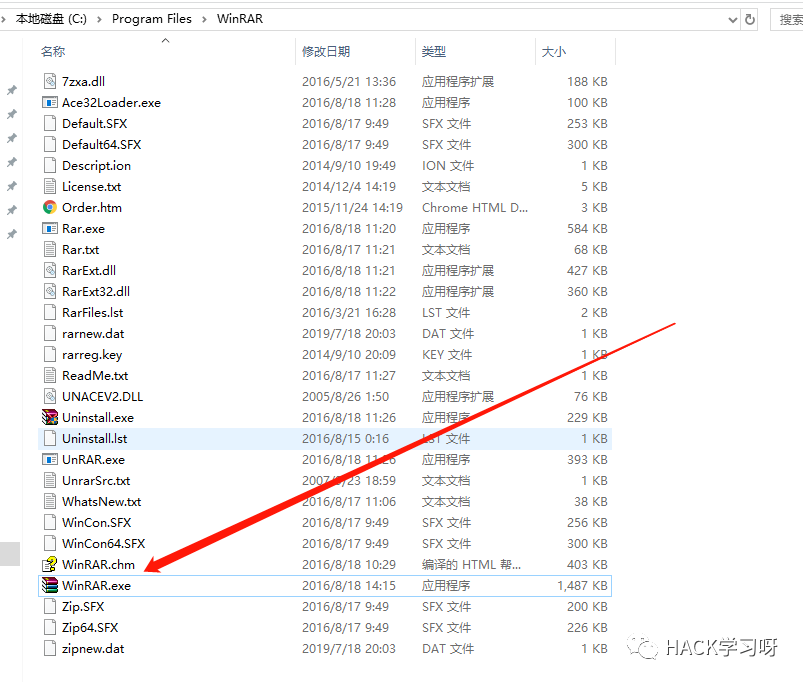The image size is (803, 682).
Task: Click the License.txt document icon
Action: point(50,186)
